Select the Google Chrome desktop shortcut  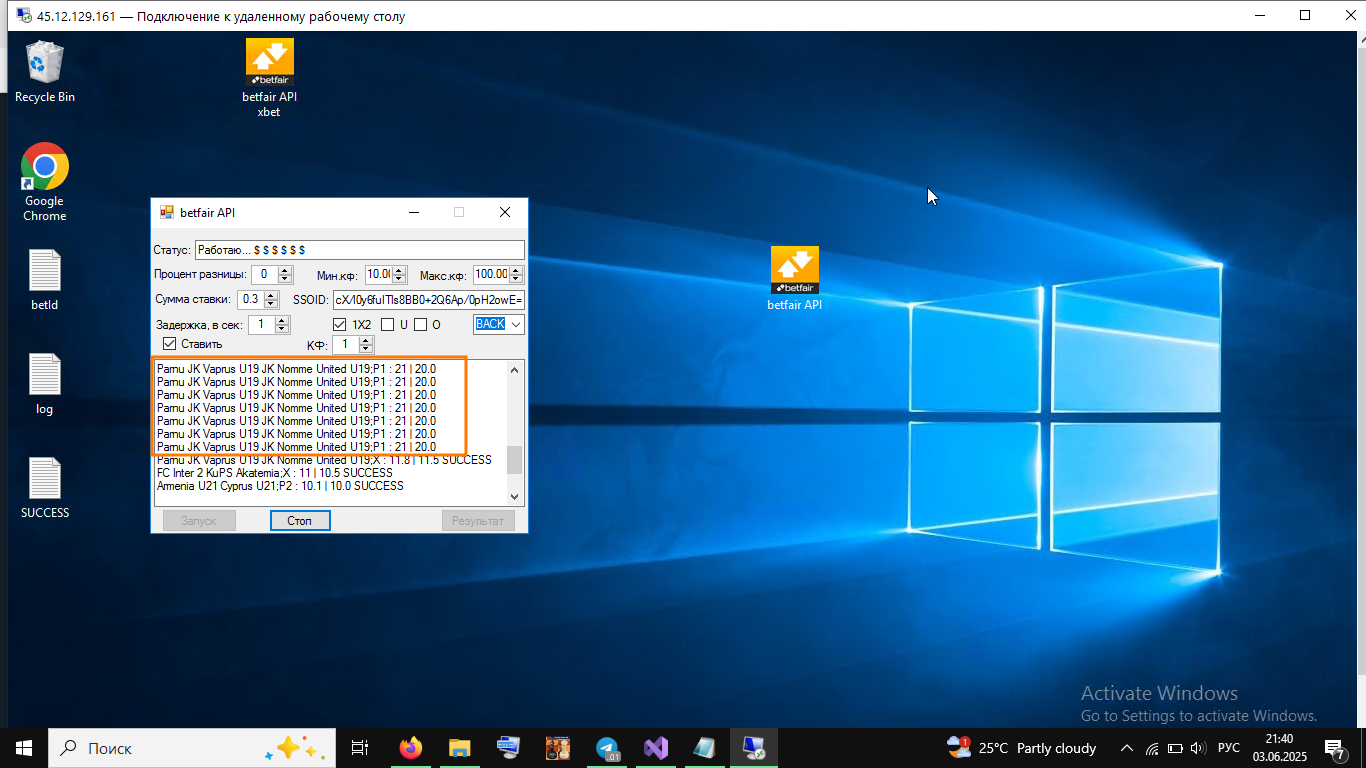pyautogui.click(x=44, y=182)
